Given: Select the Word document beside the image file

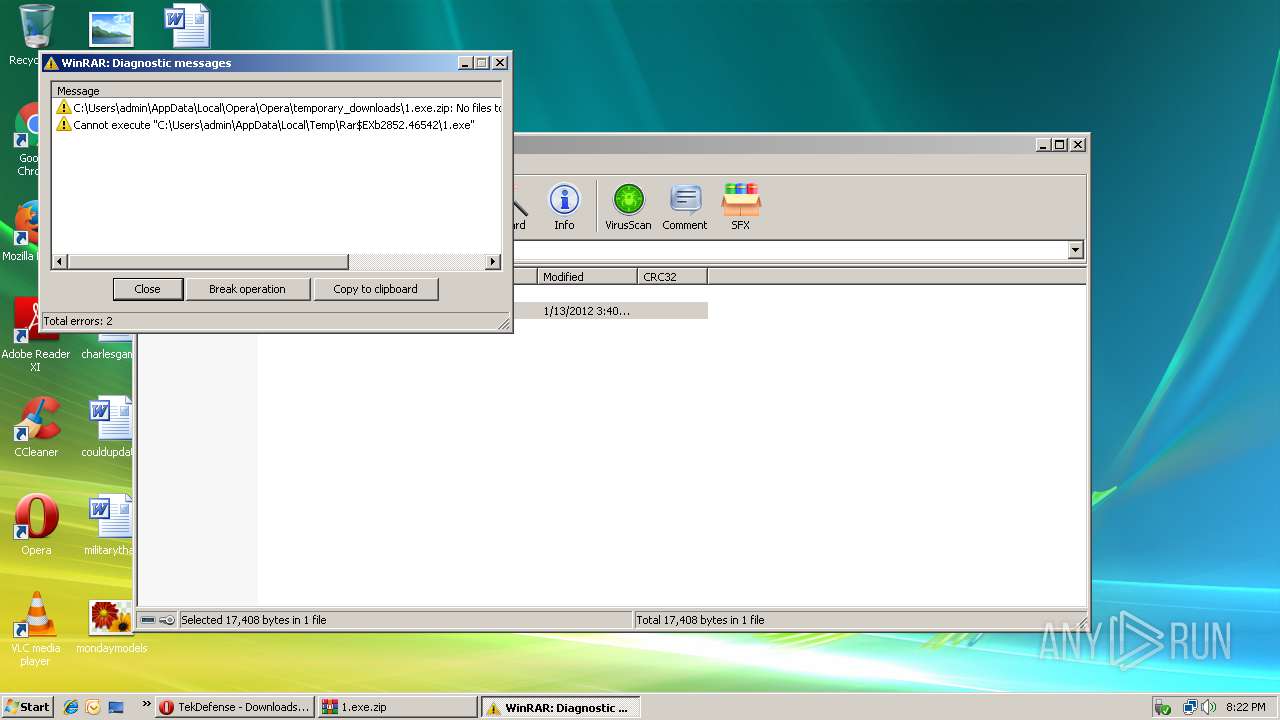Looking at the screenshot, I should (x=188, y=25).
